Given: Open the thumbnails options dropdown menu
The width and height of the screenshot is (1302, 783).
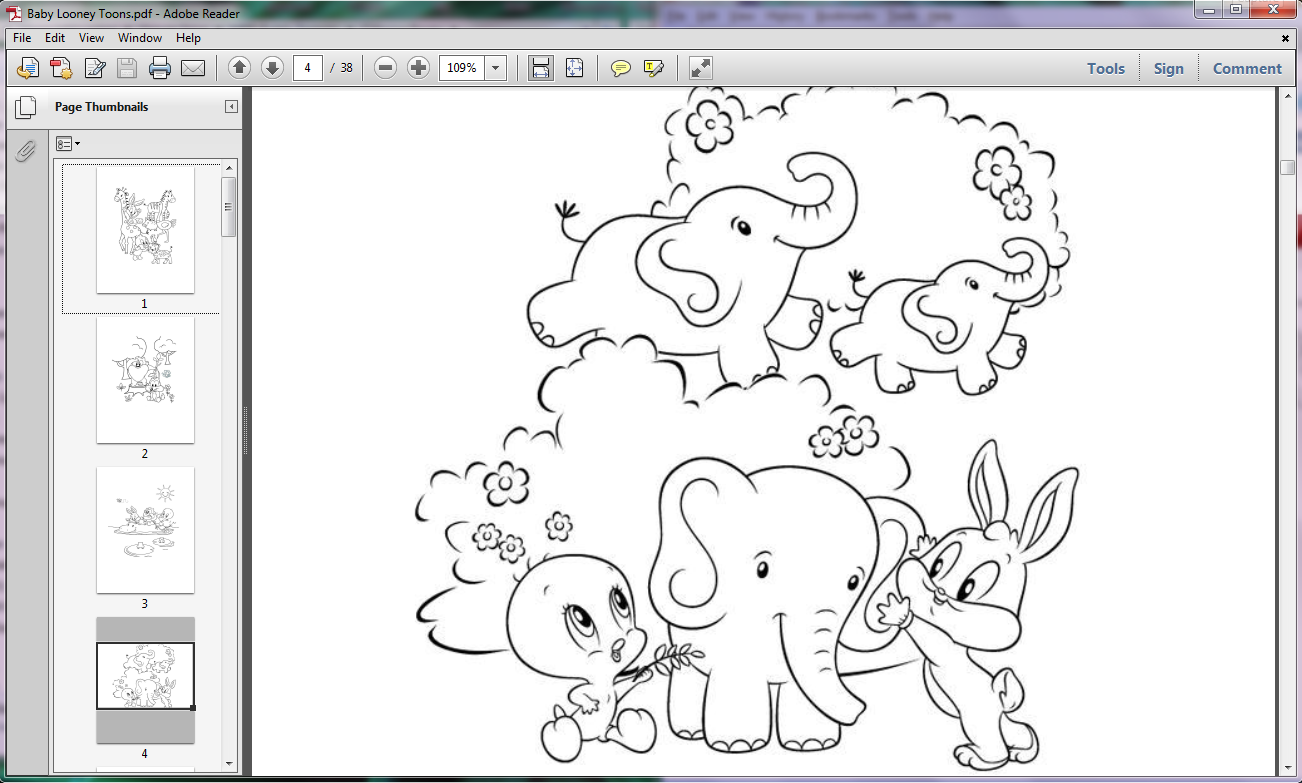Looking at the screenshot, I should tap(68, 144).
